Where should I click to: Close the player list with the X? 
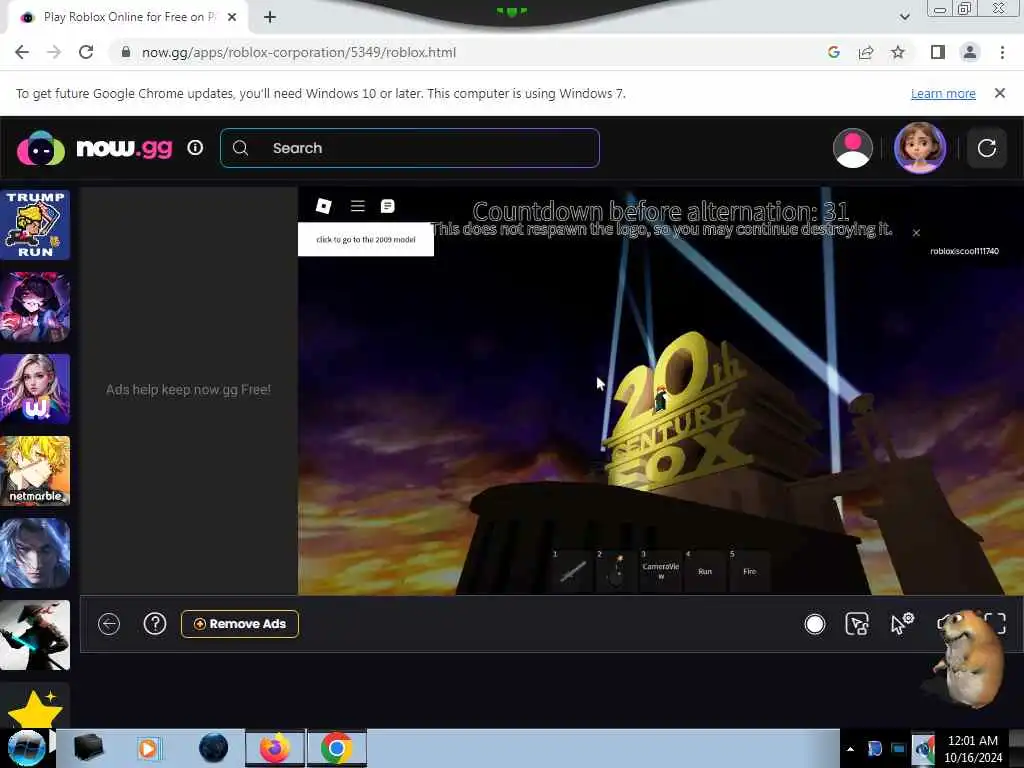coord(916,232)
